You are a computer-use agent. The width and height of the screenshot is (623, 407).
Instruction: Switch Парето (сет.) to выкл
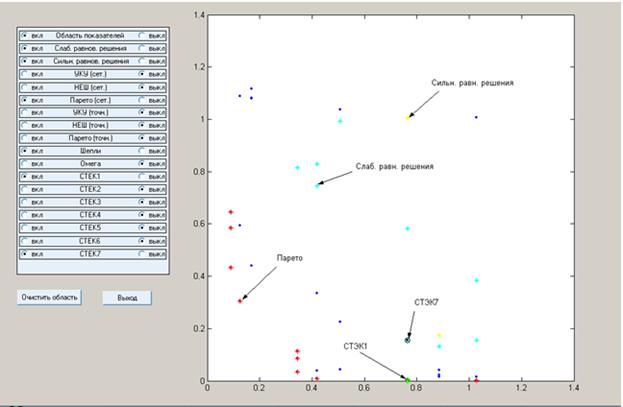pyautogui.click(x=142, y=100)
